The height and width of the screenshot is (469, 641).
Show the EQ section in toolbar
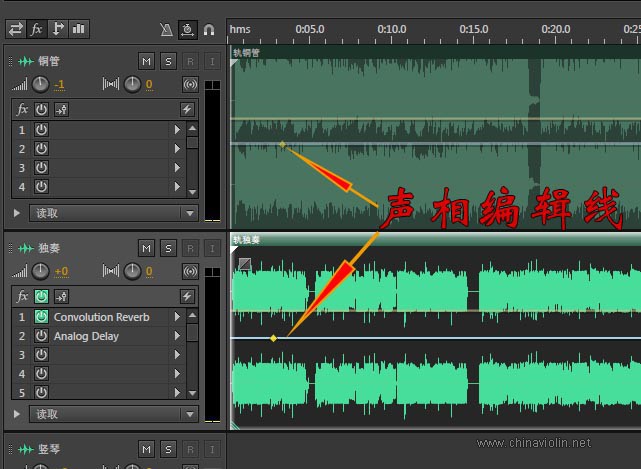(x=79, y=29)
